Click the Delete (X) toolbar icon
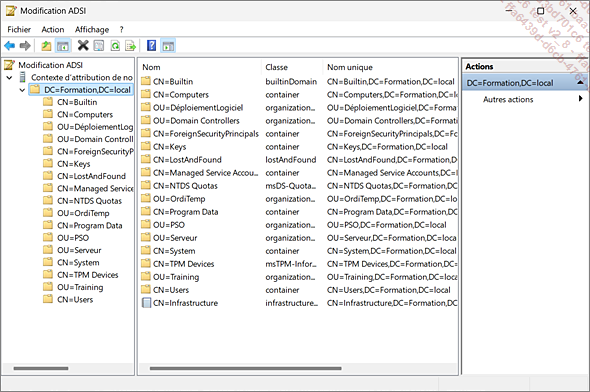590x392 pixels. 83,46
